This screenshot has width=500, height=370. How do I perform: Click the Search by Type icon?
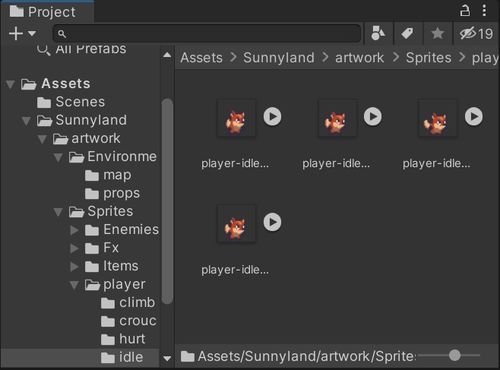click(378, 33)
